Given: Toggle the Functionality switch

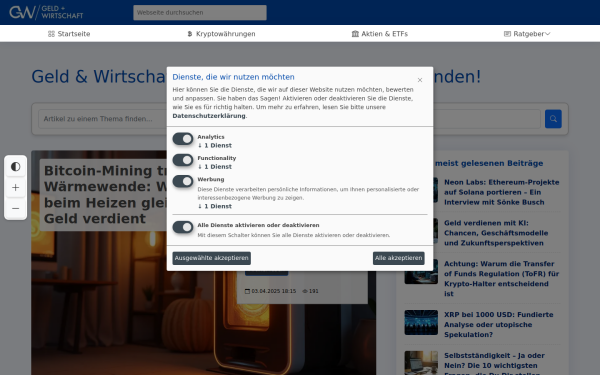Looking at the screenshot, I should point(183,160).
